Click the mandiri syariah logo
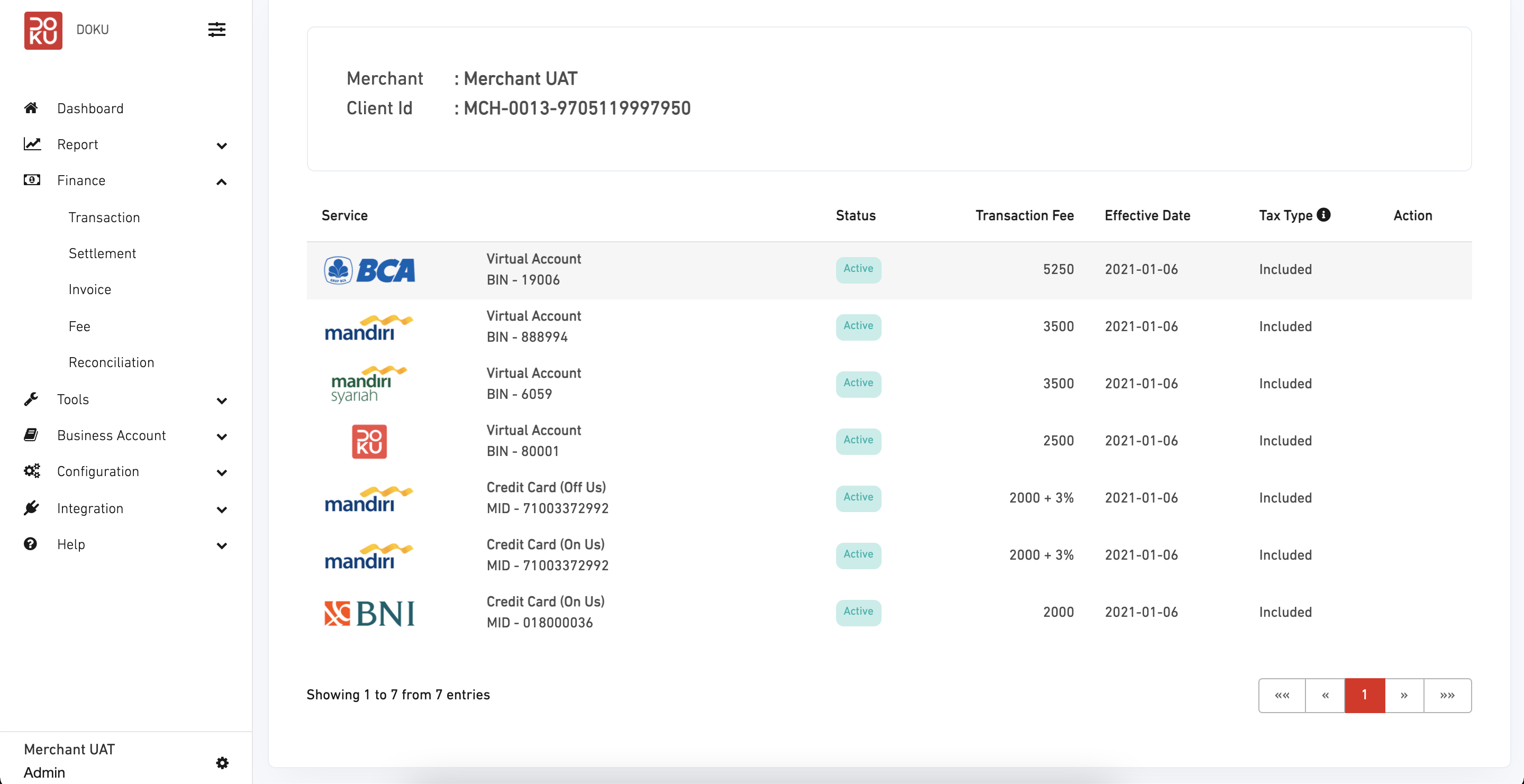Viewport: 1524px width, 784px height. click(x=369, y=384)
